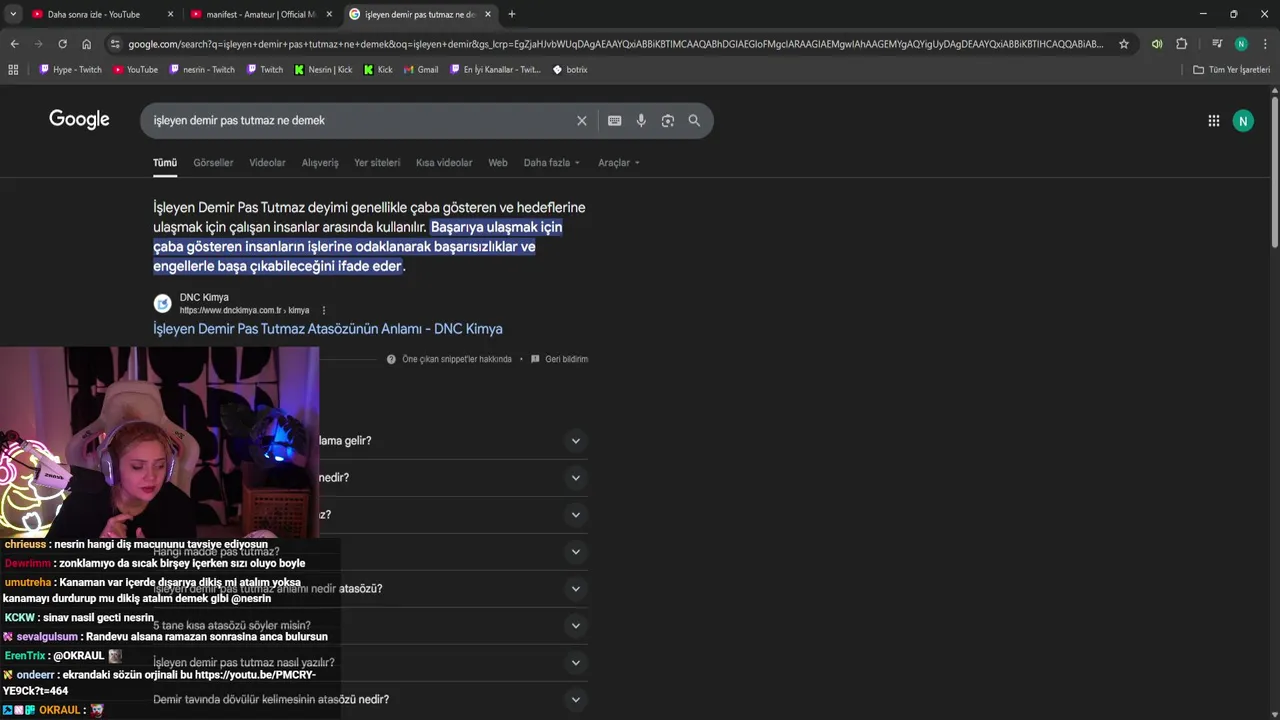This screenshot has width=1280, height=720.
Task: Click the Google logo
Action: pyautogui.click(x=79, y=120)
